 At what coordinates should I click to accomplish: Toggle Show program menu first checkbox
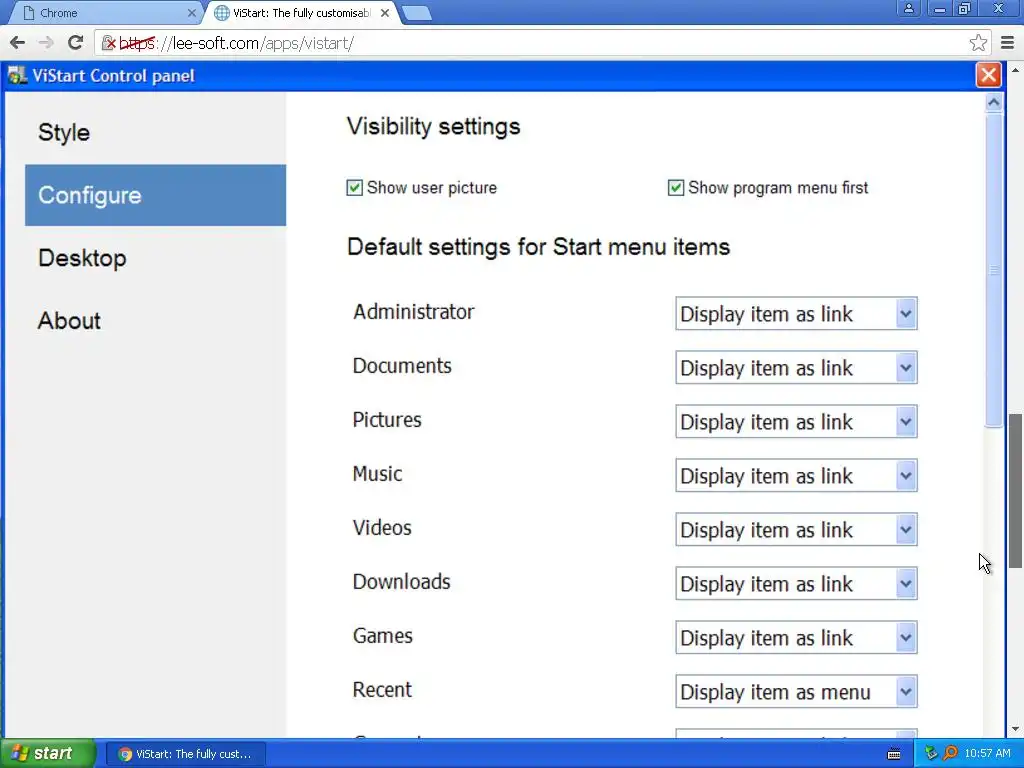tap(676, 188)
